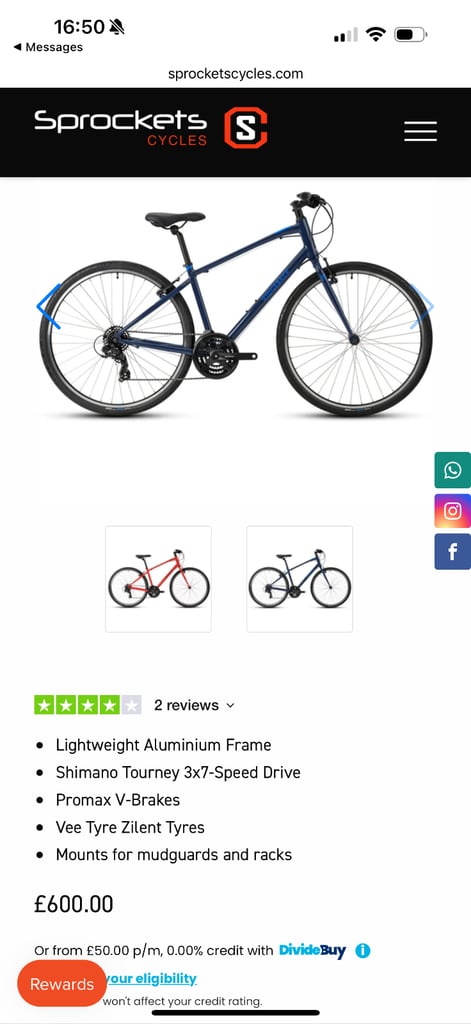Show previous bike image with left arrow
Viewport: 471px width, 1024px height.
pos(48,306)
